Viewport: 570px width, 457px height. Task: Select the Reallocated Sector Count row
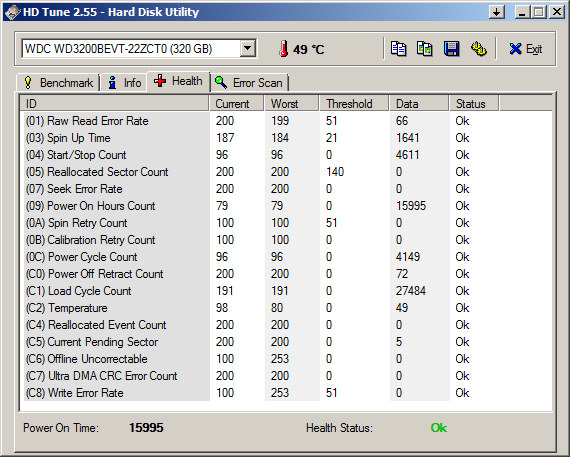pyautogui.click(x=286, y=172)
